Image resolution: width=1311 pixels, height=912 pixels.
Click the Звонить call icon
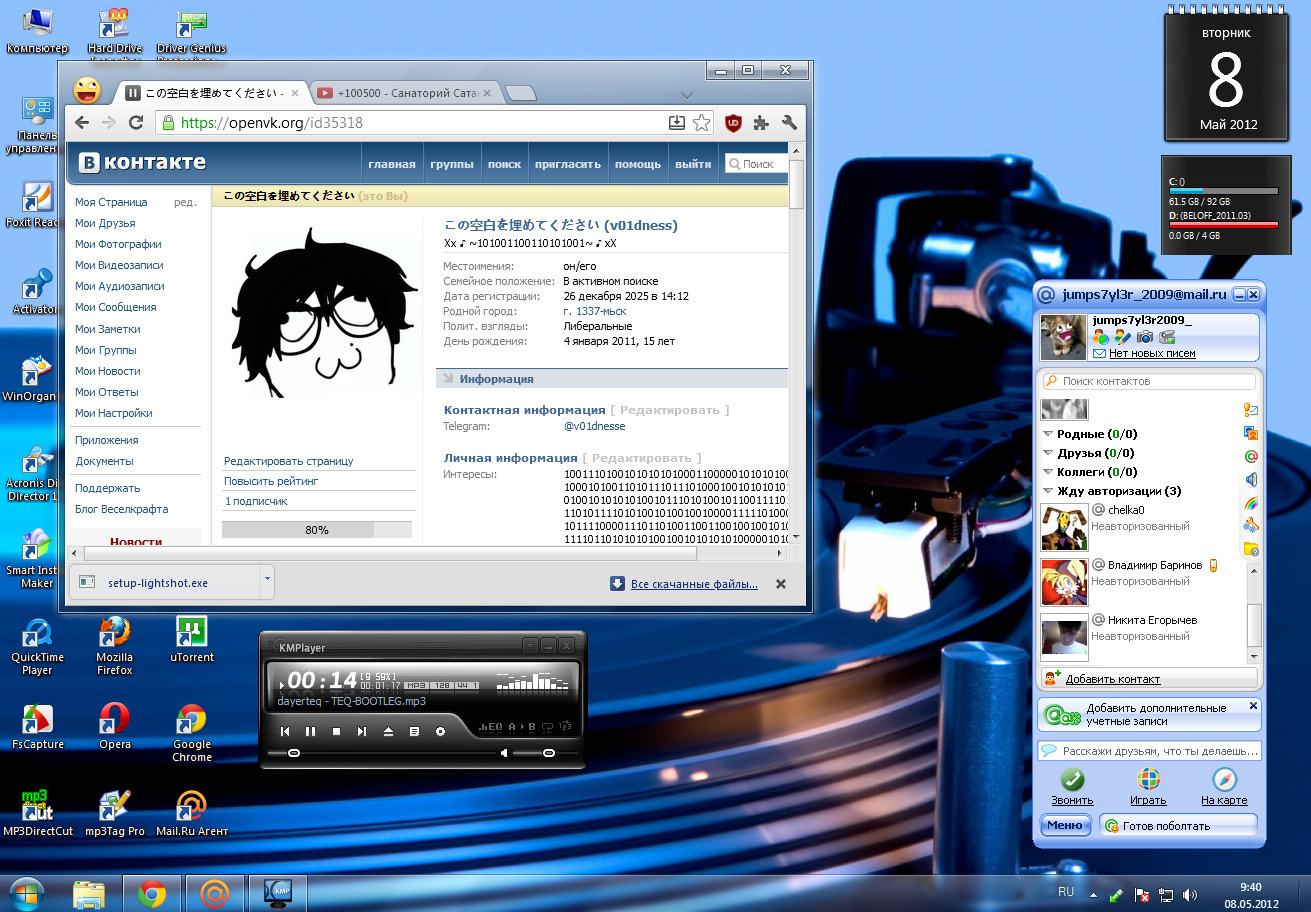pyautogui.click(x=1072, y=780)
